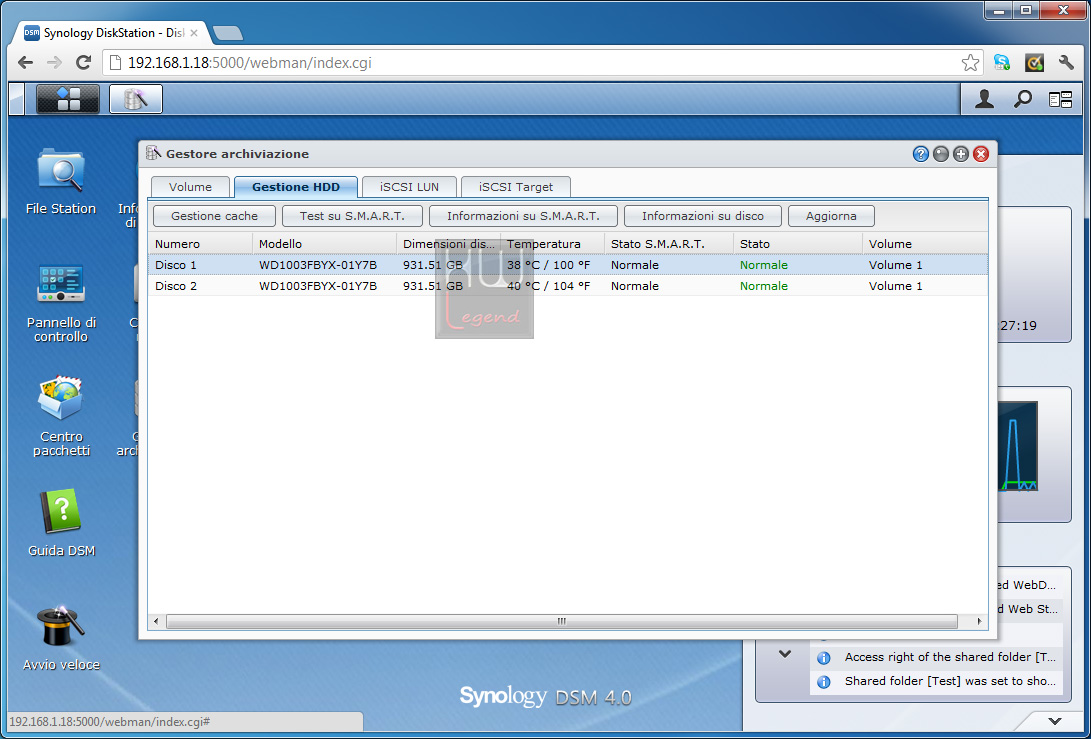This screenshot has width=1091, height=739.
Task: Click the resource monitor graph widget
Action: coord(1017,446)
